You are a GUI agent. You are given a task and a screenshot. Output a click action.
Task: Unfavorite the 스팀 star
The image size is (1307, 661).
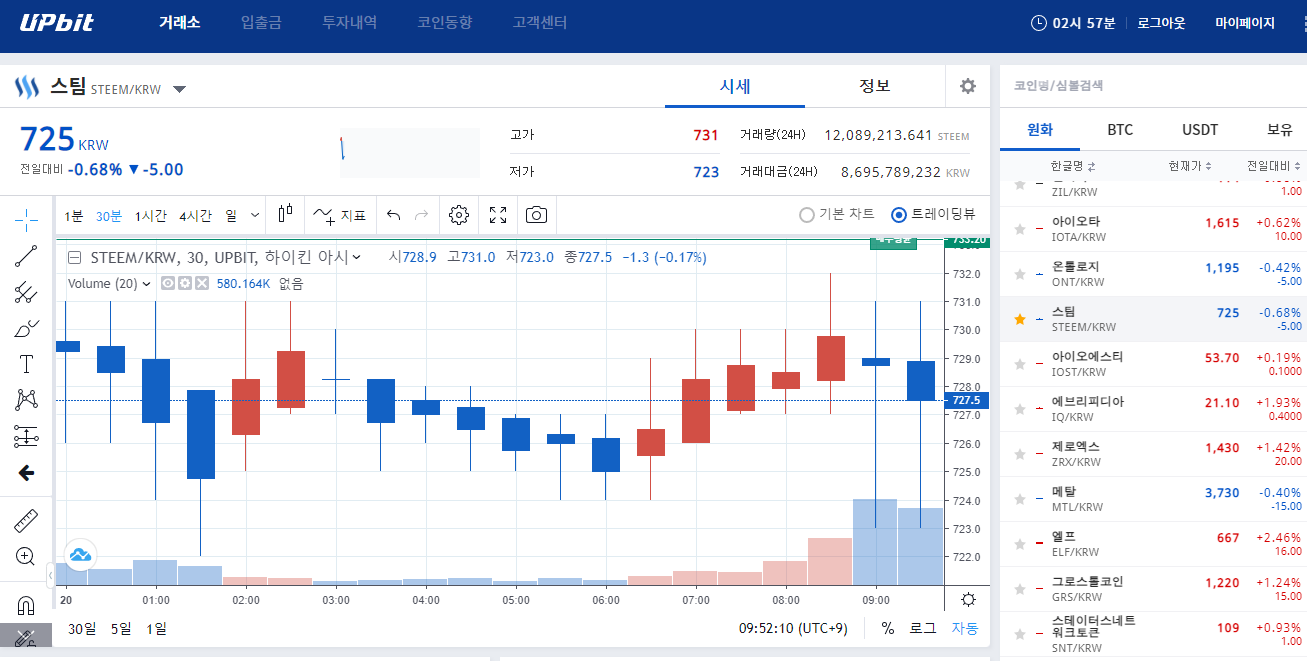point(1020,319)
